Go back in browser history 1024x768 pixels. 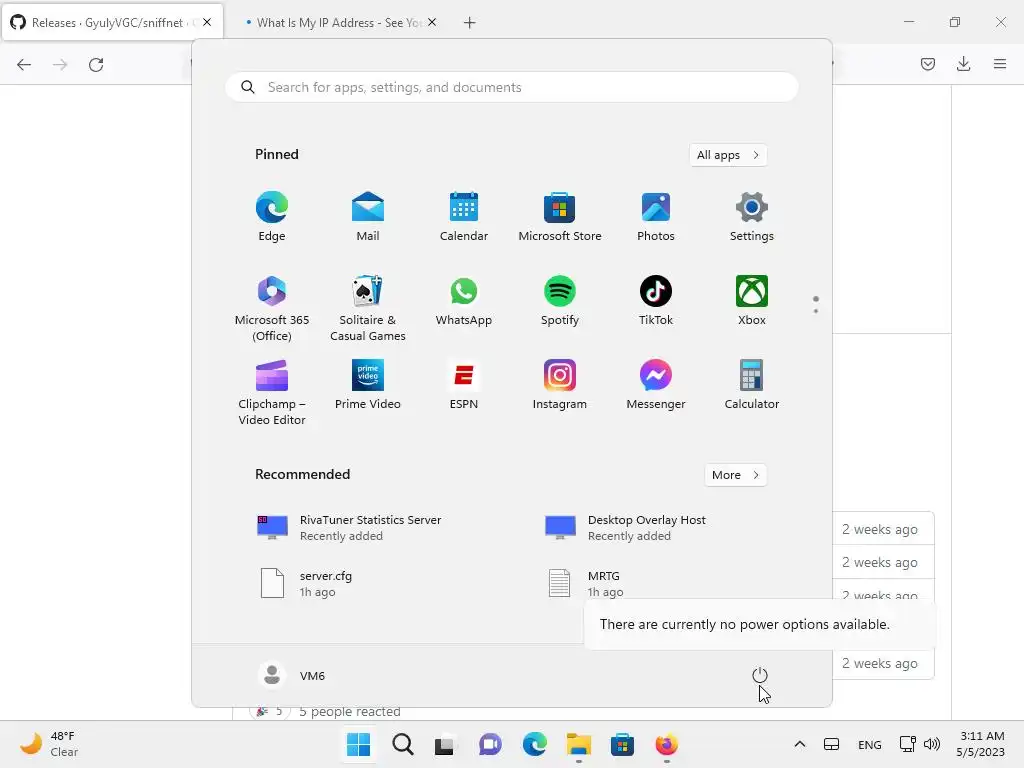coord(24,65)
